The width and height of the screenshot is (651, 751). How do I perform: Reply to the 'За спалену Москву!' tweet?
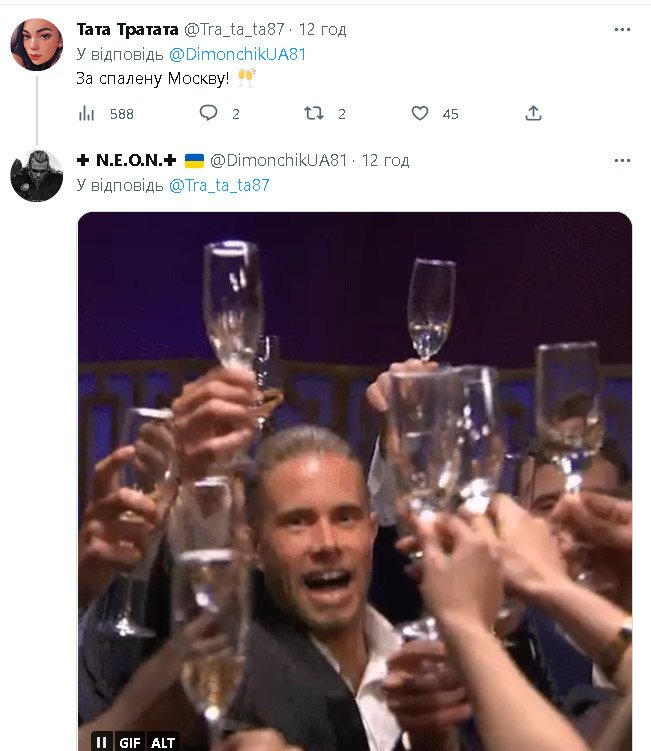(x=208, y=114)
